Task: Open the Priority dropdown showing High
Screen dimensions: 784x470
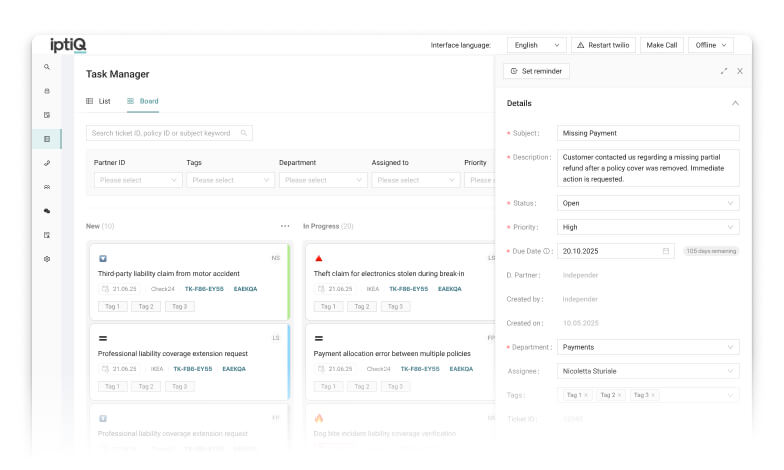Action: tap(648, 227)
